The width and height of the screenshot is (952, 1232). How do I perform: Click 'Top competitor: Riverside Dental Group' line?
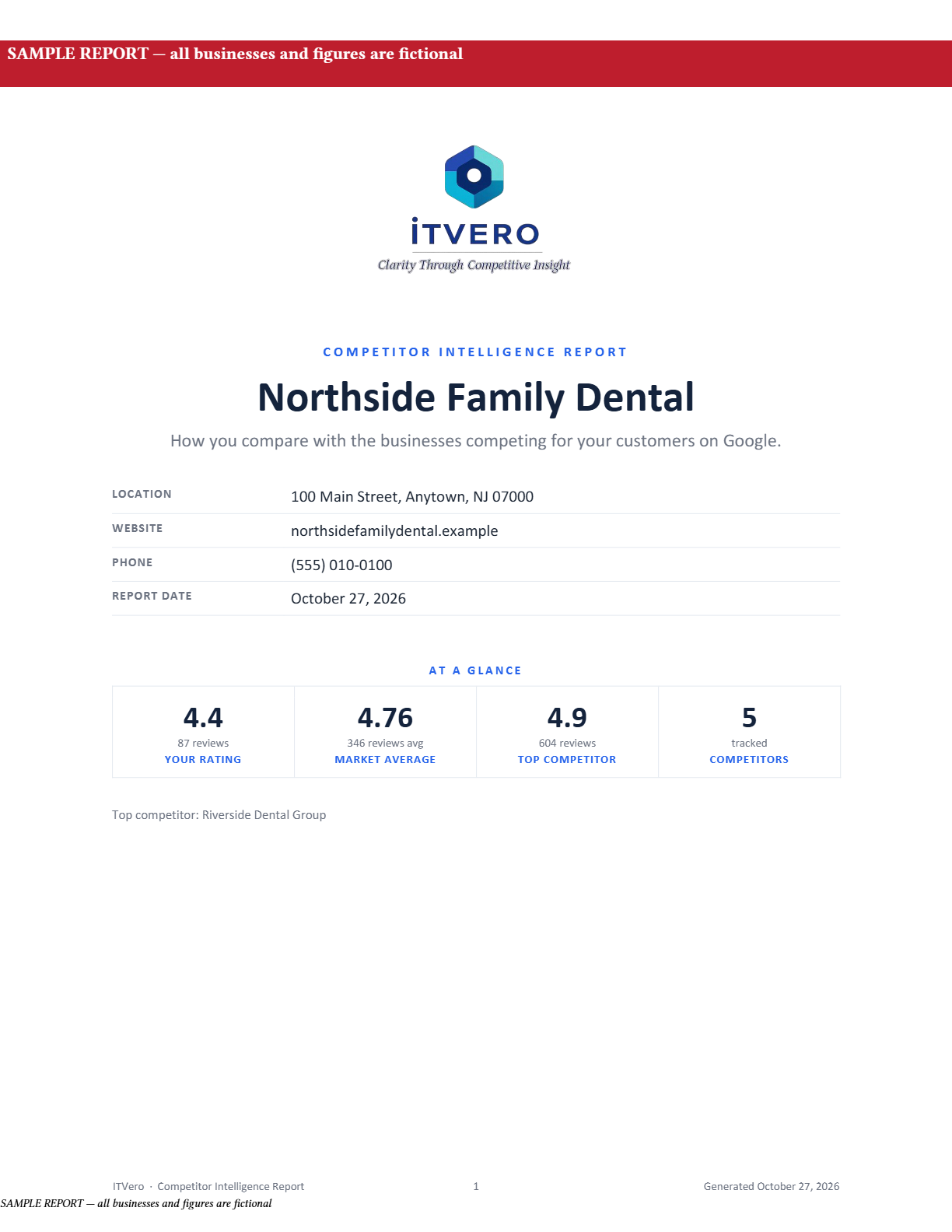[219, 815]
